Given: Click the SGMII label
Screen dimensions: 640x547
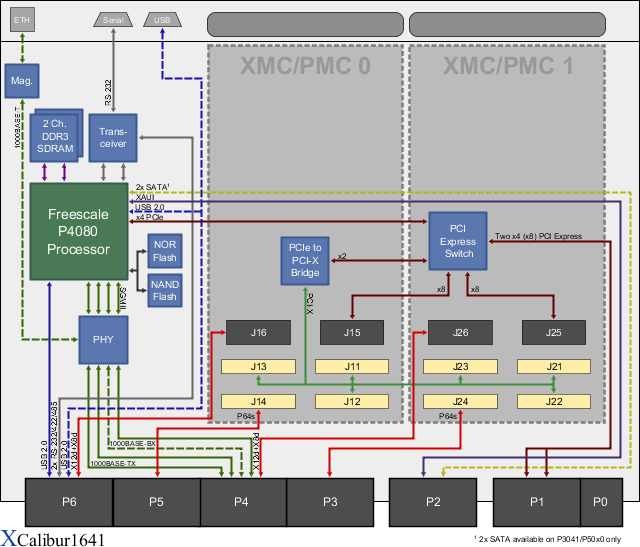Looking at the screenshot, I should 122,299.
